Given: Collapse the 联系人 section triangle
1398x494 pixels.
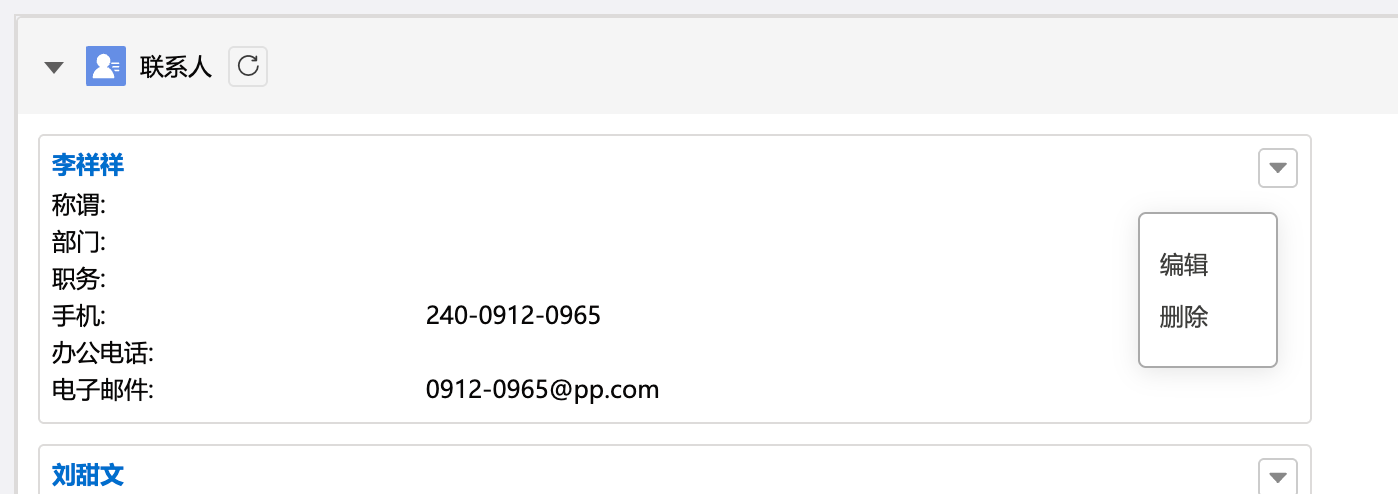Looking at the screenshot, I should (x=55, y=68).
